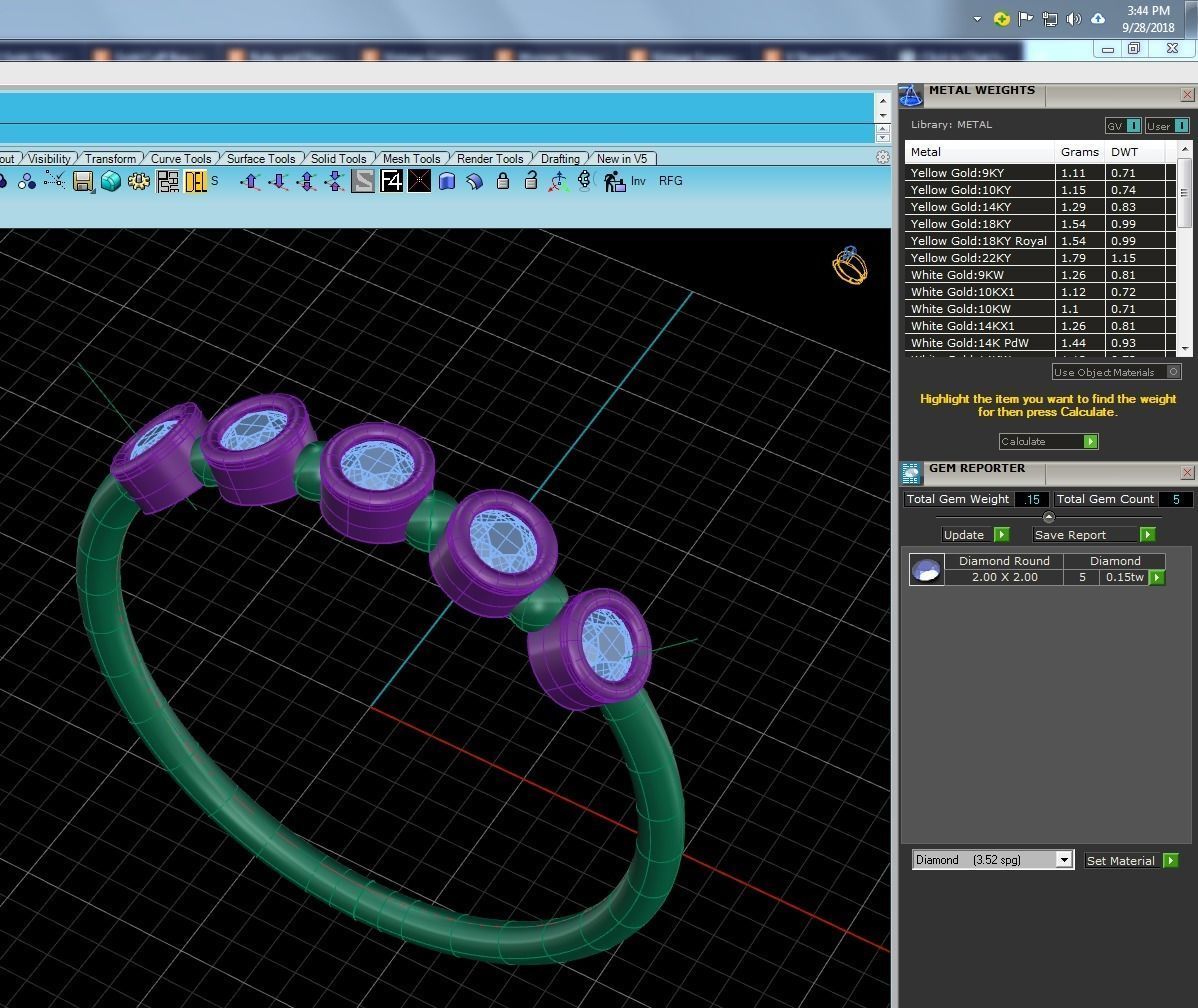Open the gold gear settings icon

pos(138,181)
